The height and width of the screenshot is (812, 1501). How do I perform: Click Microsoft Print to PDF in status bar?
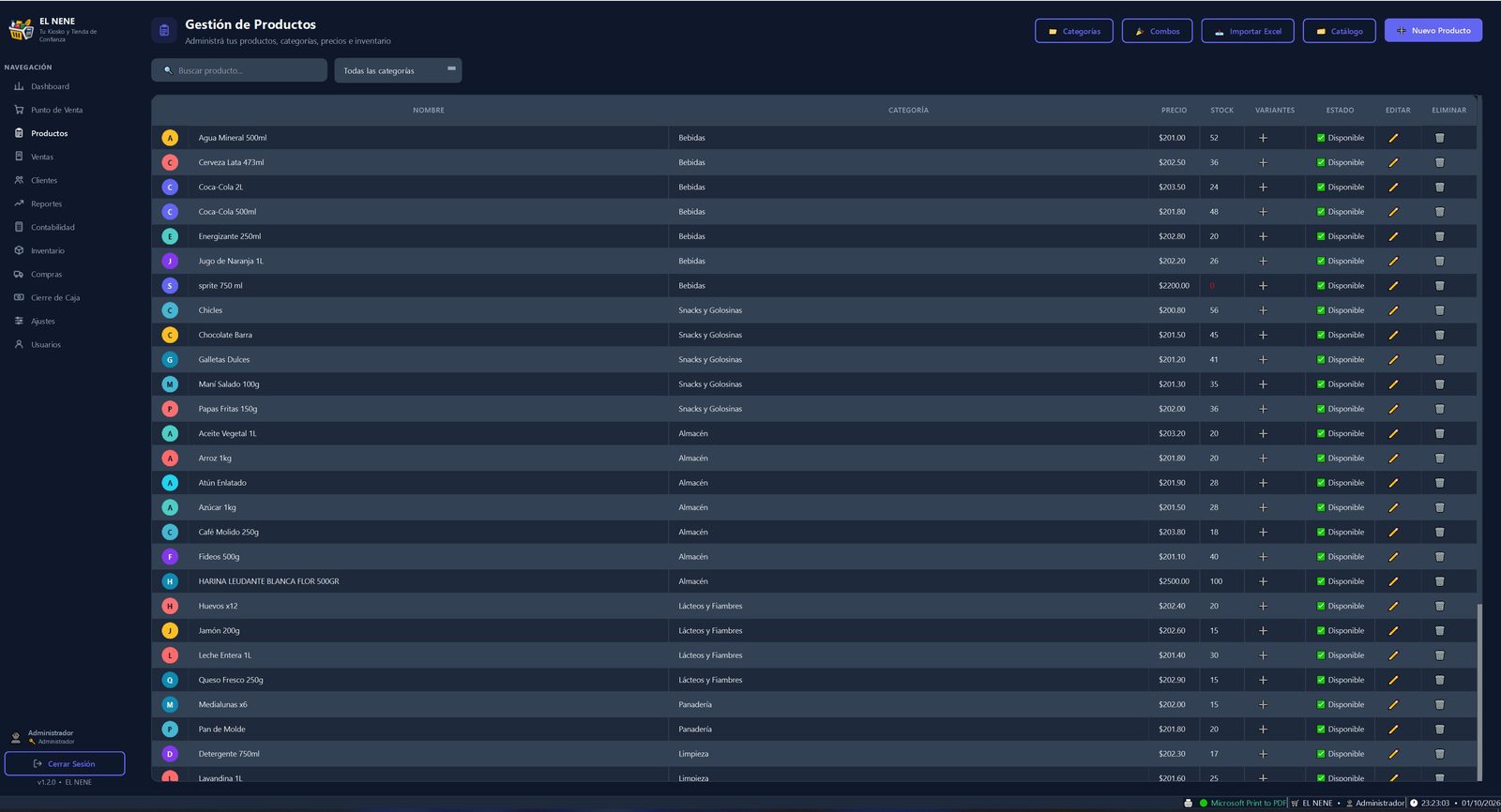[1248, 804]
